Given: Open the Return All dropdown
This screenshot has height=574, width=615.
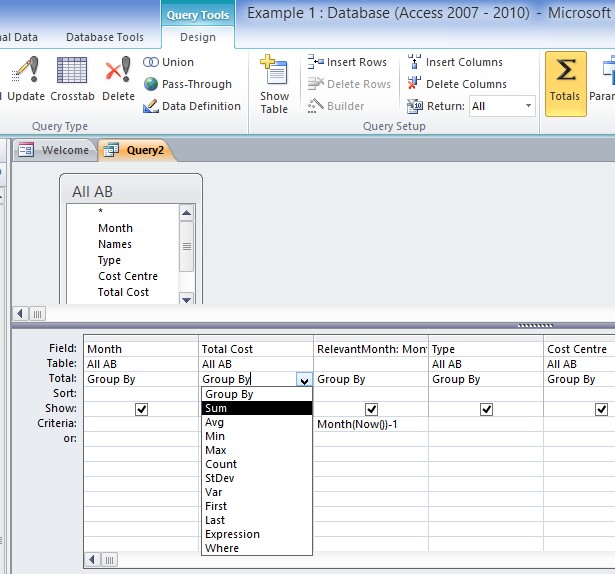Looking at the screenshot, I should [502, 106].
